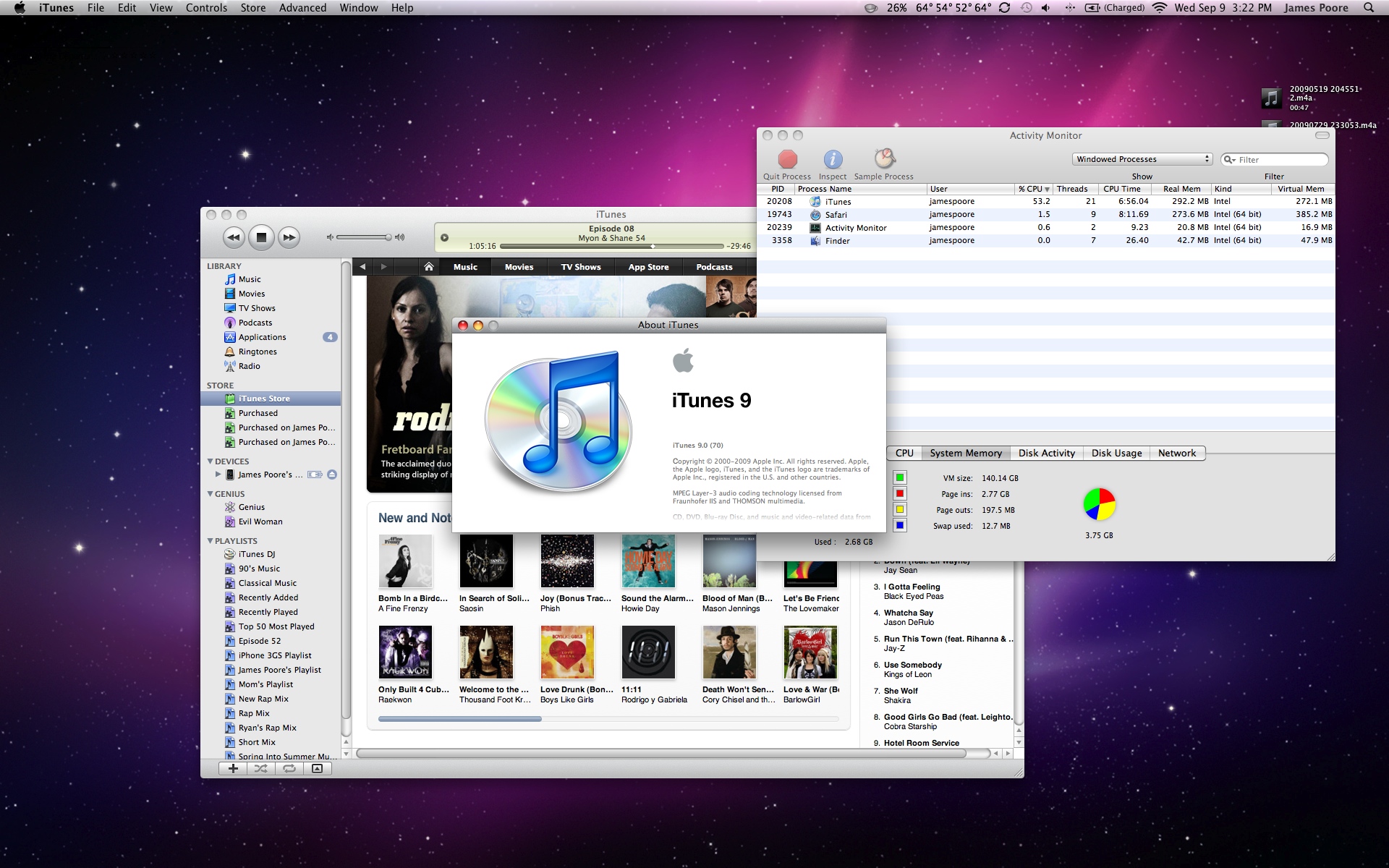Toggle shuffle playback at sidebar bottom
This screenshot has height=868, width=1389.
pyautogui.click(x=261, y=769)
